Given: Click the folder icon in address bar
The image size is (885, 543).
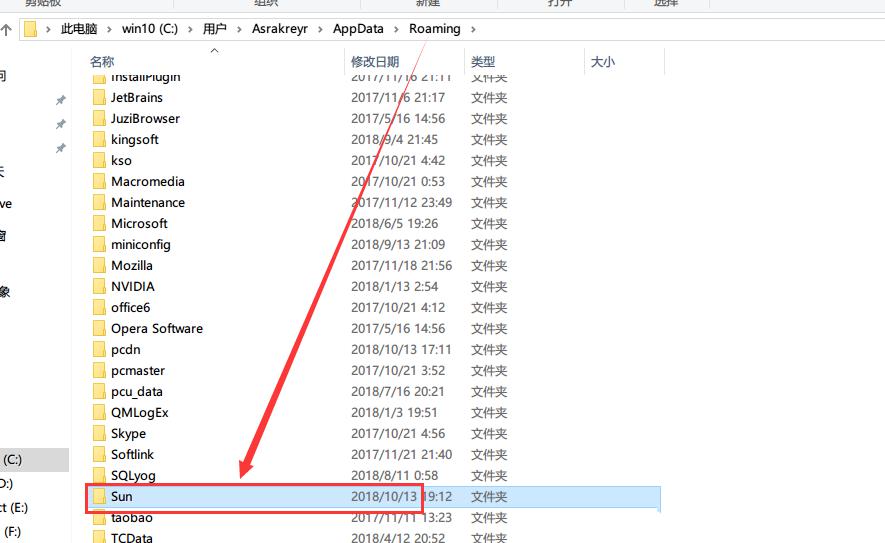Looking at the screenshot, I should coord(30,29).
